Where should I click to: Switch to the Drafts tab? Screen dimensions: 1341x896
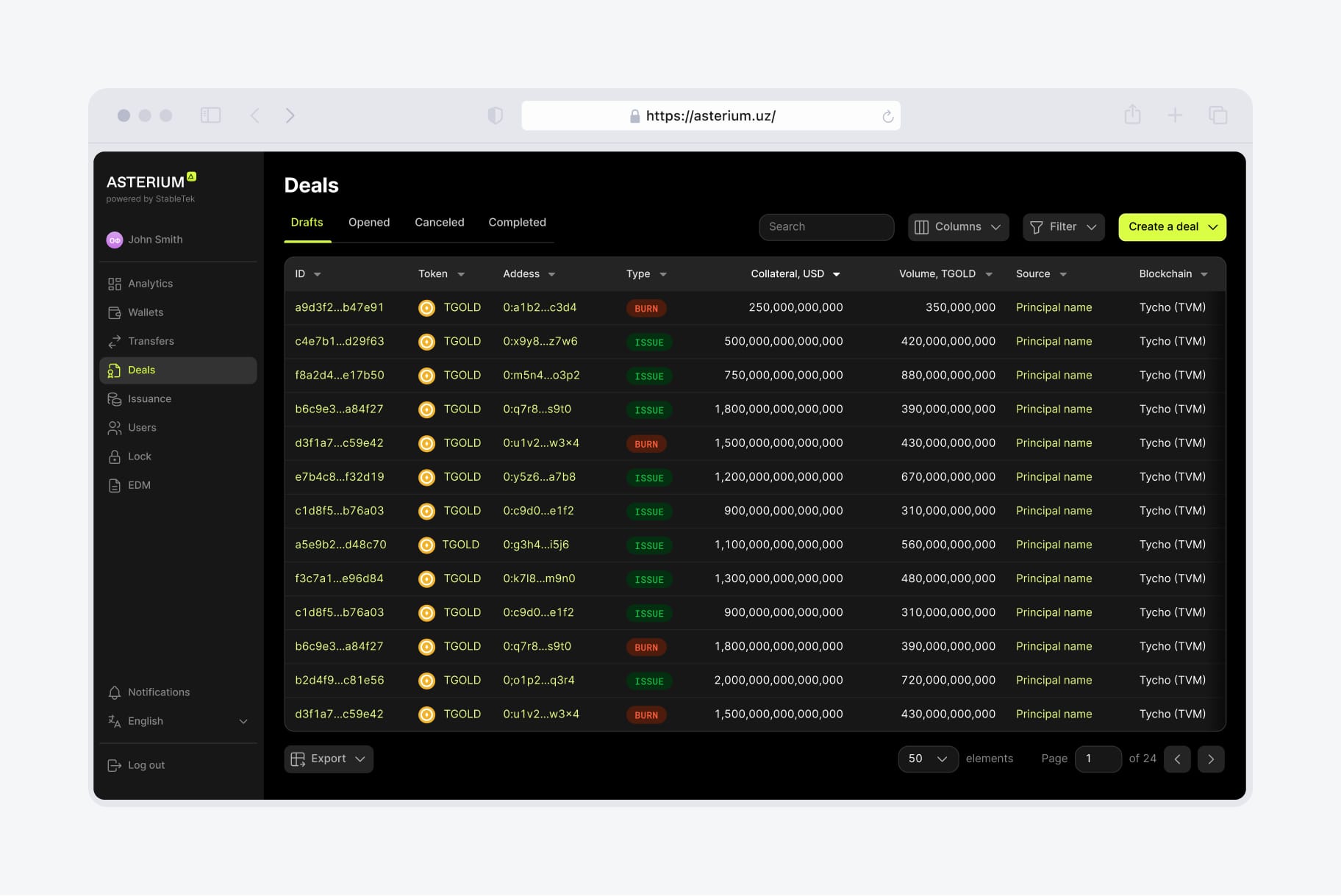(x=307, y=223)
